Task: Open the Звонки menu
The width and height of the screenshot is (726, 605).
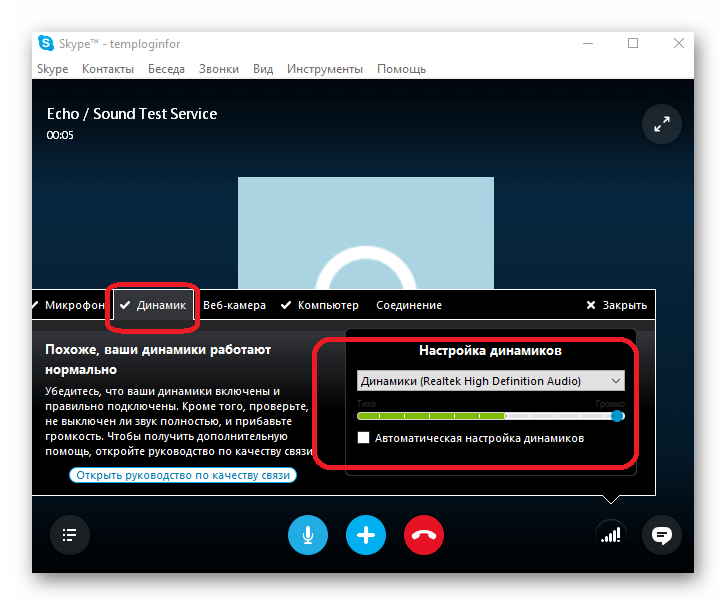Action: point(219,69)
